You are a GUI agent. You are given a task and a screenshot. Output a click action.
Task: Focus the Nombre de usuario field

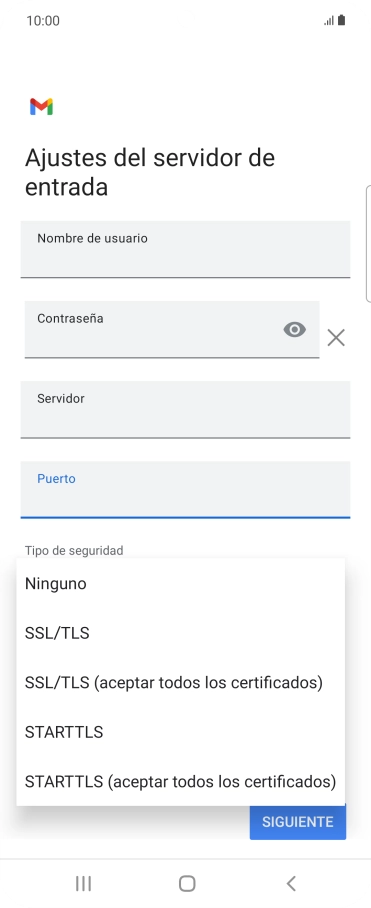pos(185,250)
